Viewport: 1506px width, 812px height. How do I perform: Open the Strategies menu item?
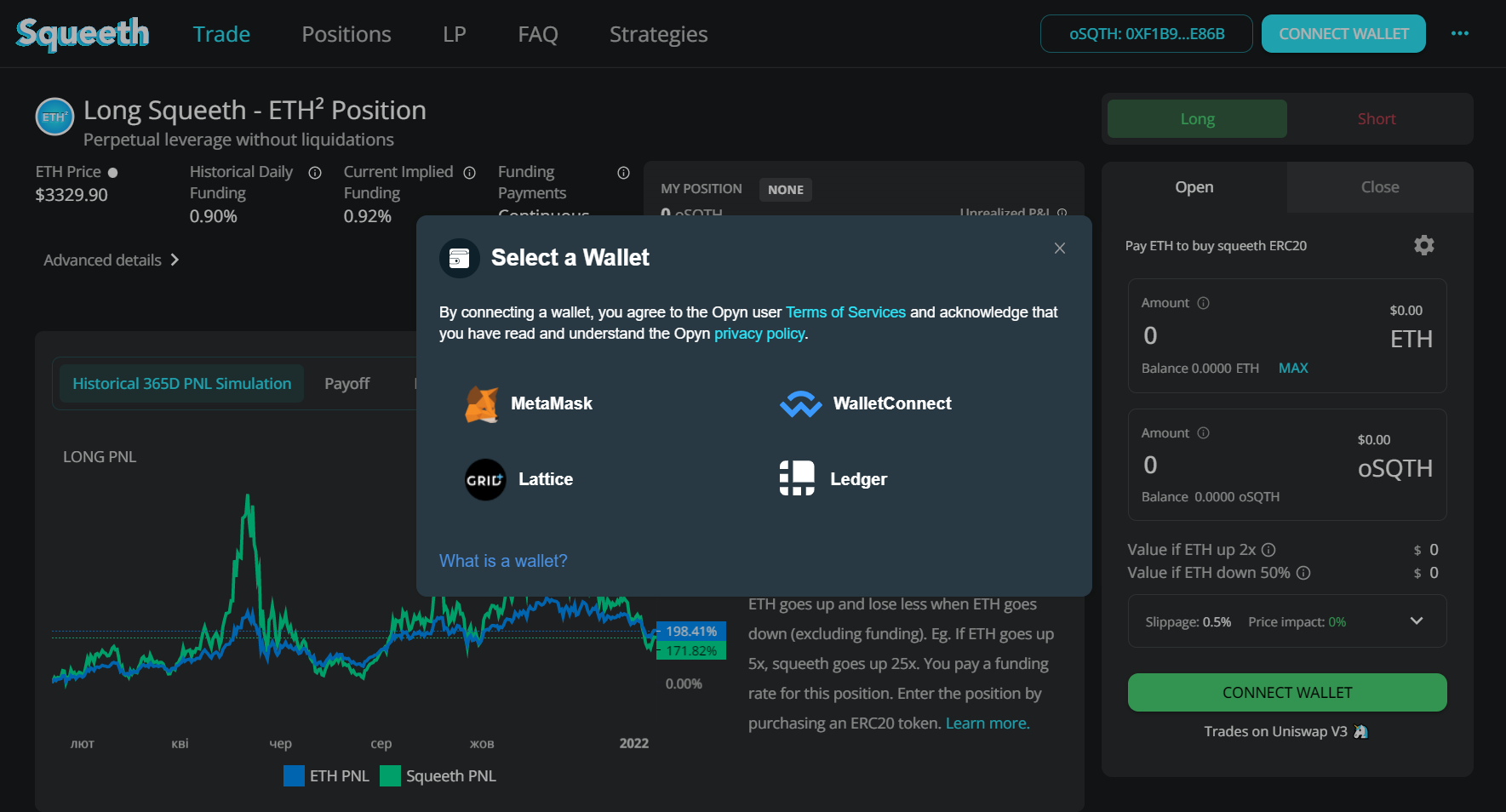pyautogui.click(x=658, y=35)
